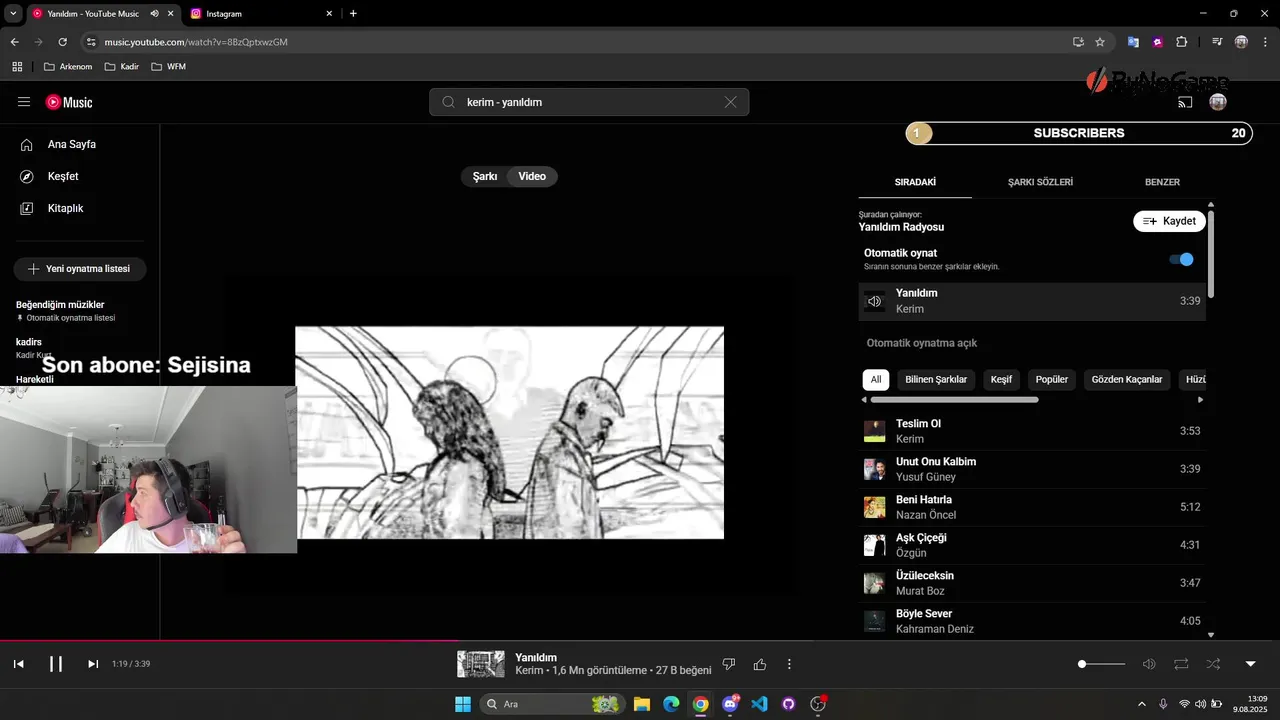Screen dimensions: 1280x720
Task: Select the Keşif filter chip
Action: [1001, 379]
